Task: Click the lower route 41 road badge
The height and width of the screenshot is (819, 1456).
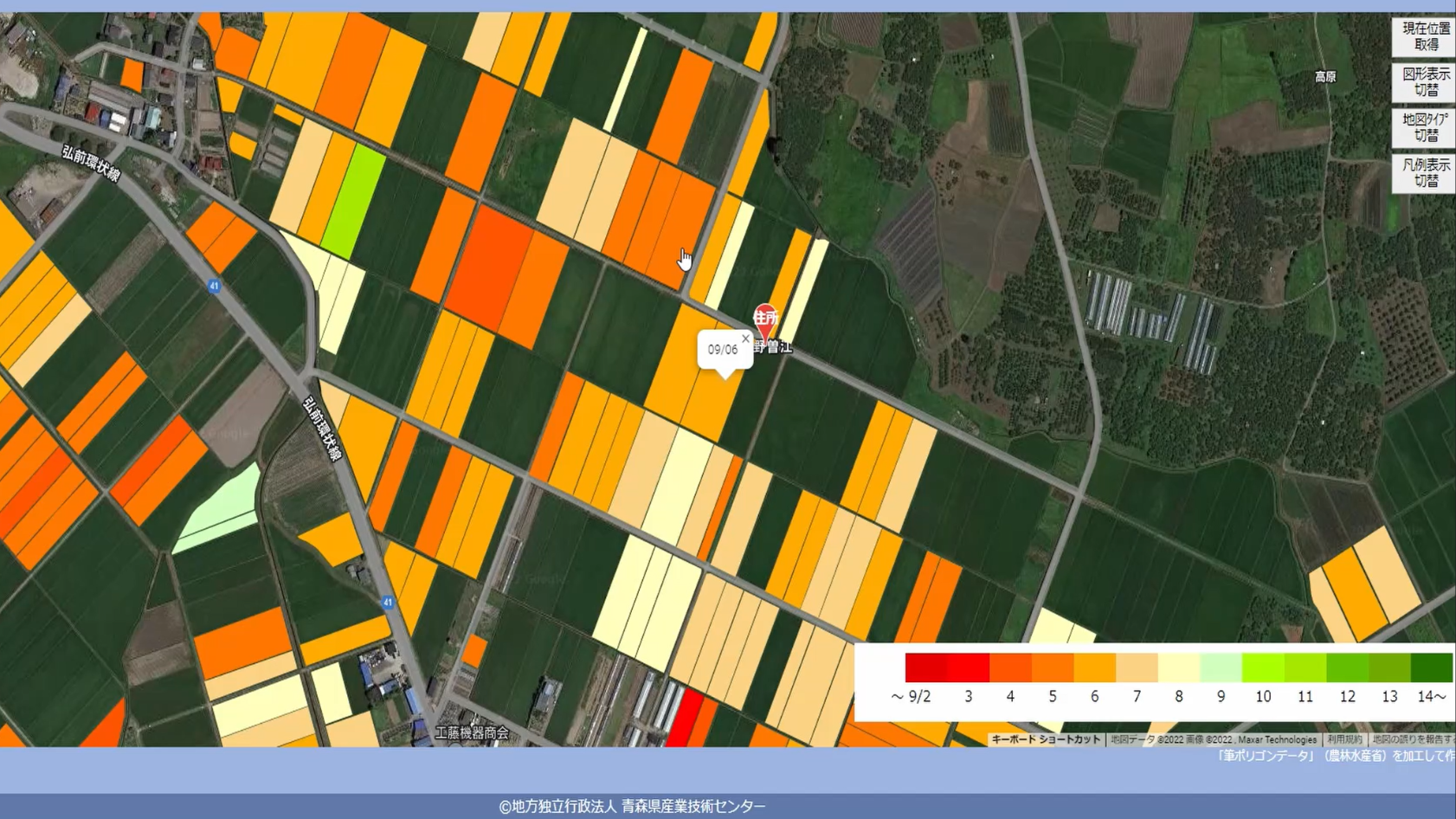Action: 388,602
